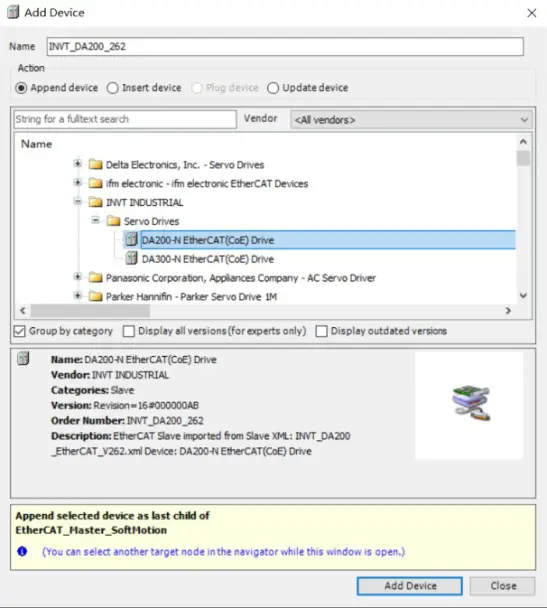Click the DA200-N drive device icon
547x608 pixels.
(x=131, y=240)
